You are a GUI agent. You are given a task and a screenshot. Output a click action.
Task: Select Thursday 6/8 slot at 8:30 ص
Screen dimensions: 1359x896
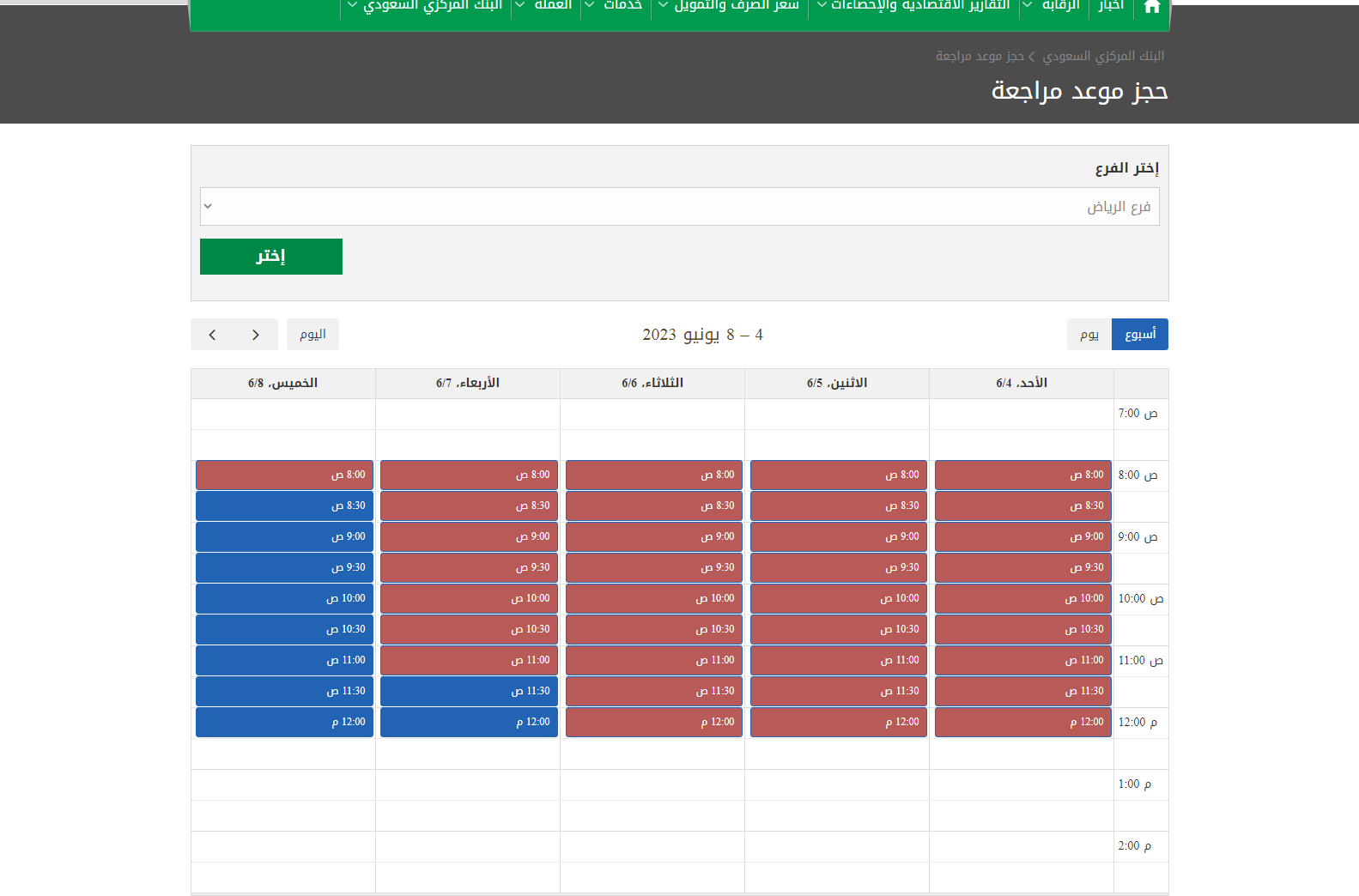[x=284, y=506]
